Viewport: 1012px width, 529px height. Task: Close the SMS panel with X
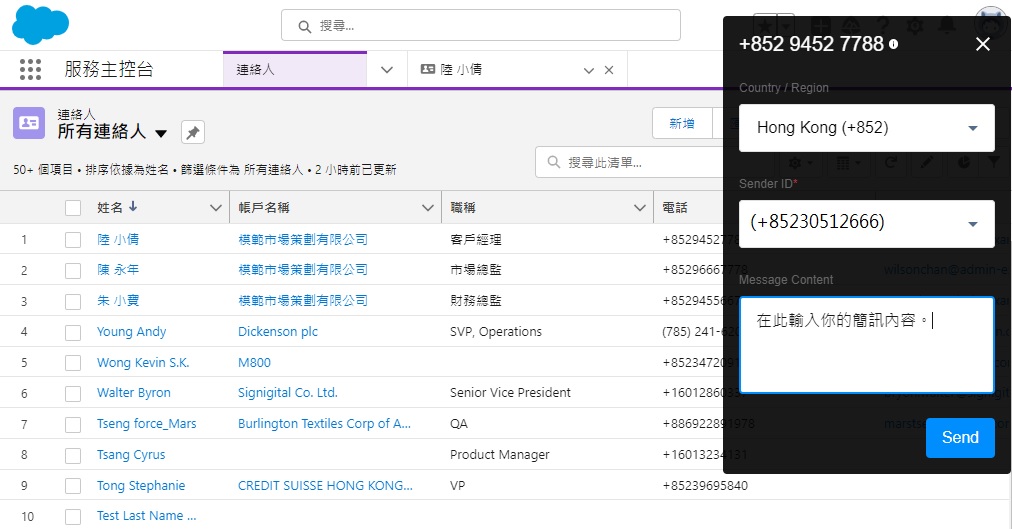tap(982, 44)
